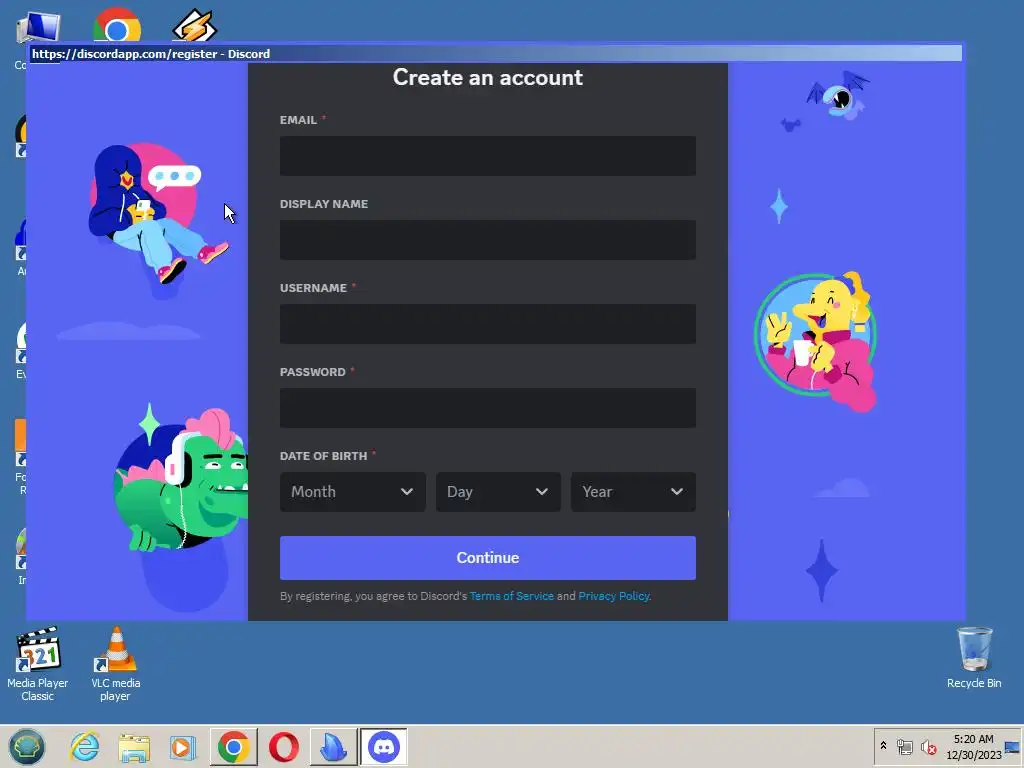Viewport: 1024px width, 768px height.
Task: Click the Show desktop icon by the clock
Action: [1012, 746]
